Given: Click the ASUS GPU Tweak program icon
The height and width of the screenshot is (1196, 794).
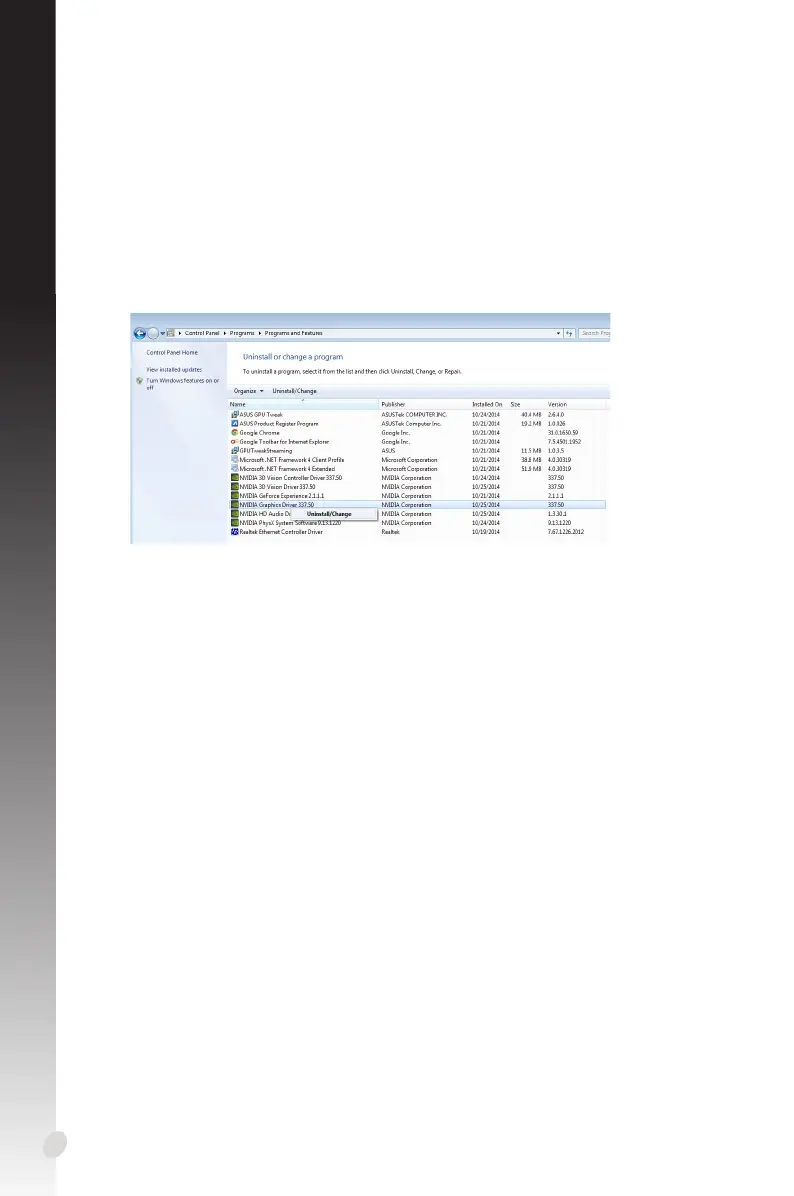Looking at the screenshot, I should click(235, 414).
